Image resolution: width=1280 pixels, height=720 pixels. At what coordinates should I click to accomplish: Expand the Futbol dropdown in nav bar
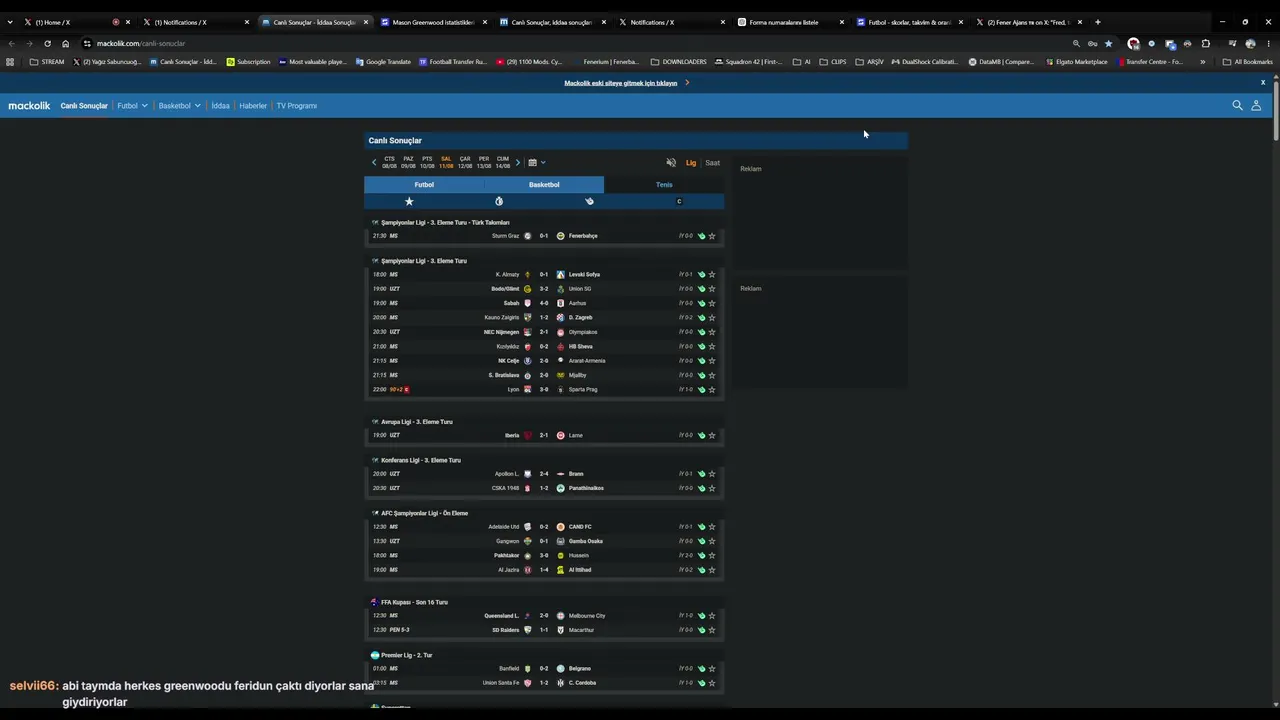point(144,105)
